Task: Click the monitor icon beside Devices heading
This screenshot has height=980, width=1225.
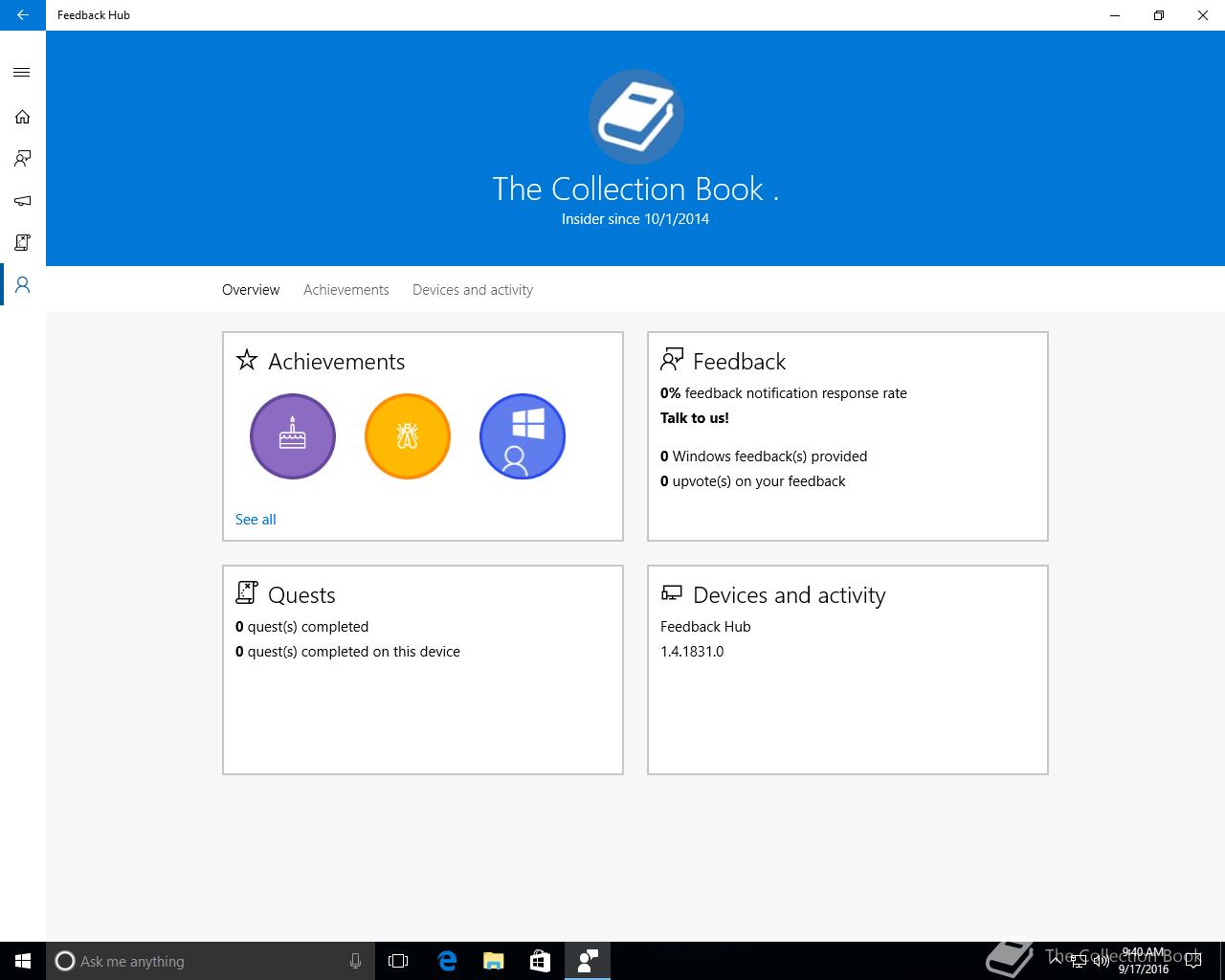Action: coord(672,593)
